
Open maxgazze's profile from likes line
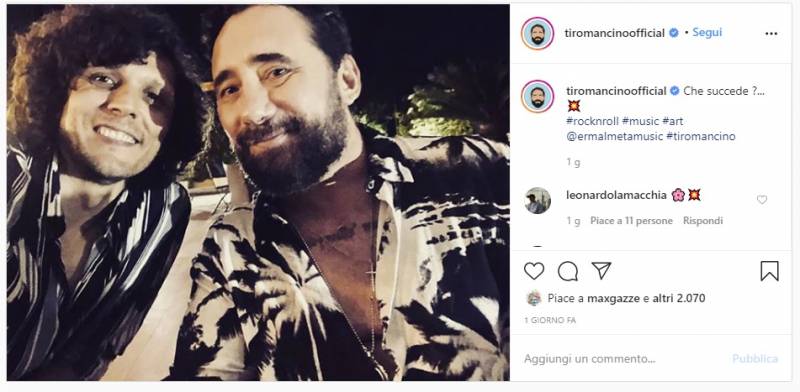[614, 299]
